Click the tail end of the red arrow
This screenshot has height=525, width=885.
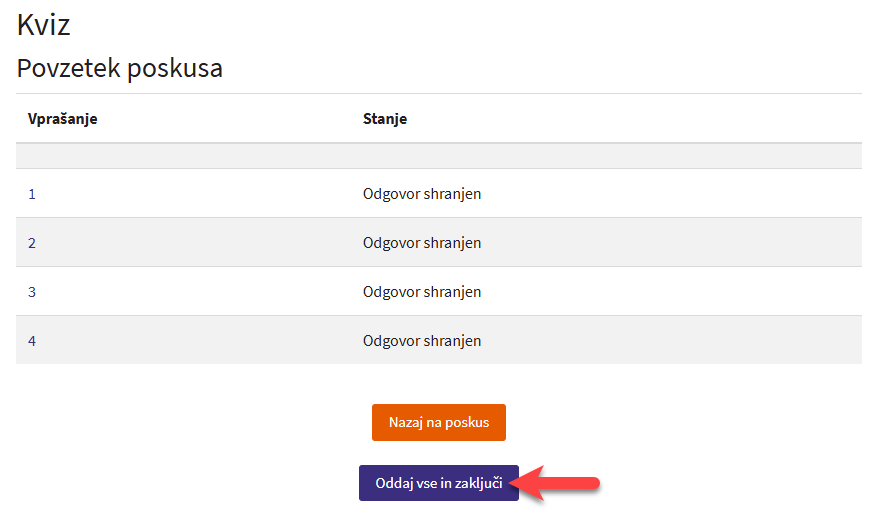click(x=592, y=483)
